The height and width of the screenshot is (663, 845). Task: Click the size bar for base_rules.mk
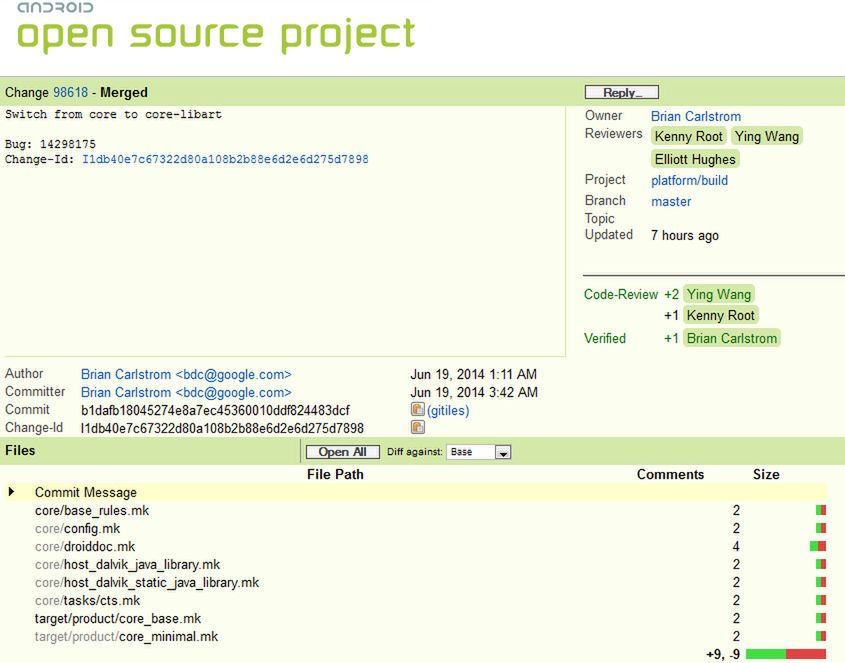click(821, 510)
